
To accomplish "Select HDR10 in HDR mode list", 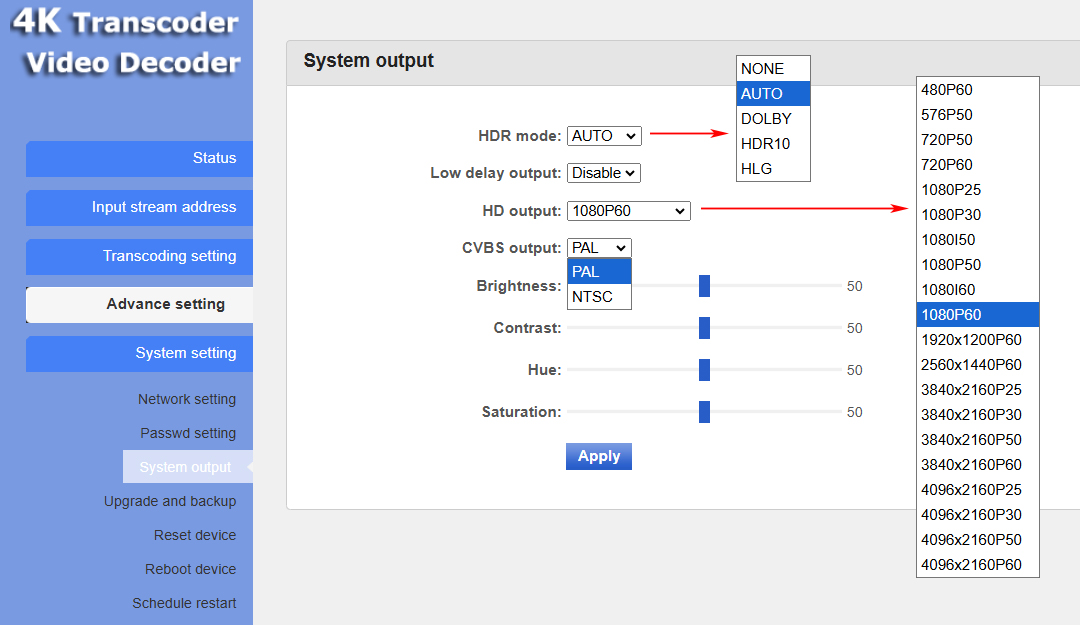I will point(773,144).
